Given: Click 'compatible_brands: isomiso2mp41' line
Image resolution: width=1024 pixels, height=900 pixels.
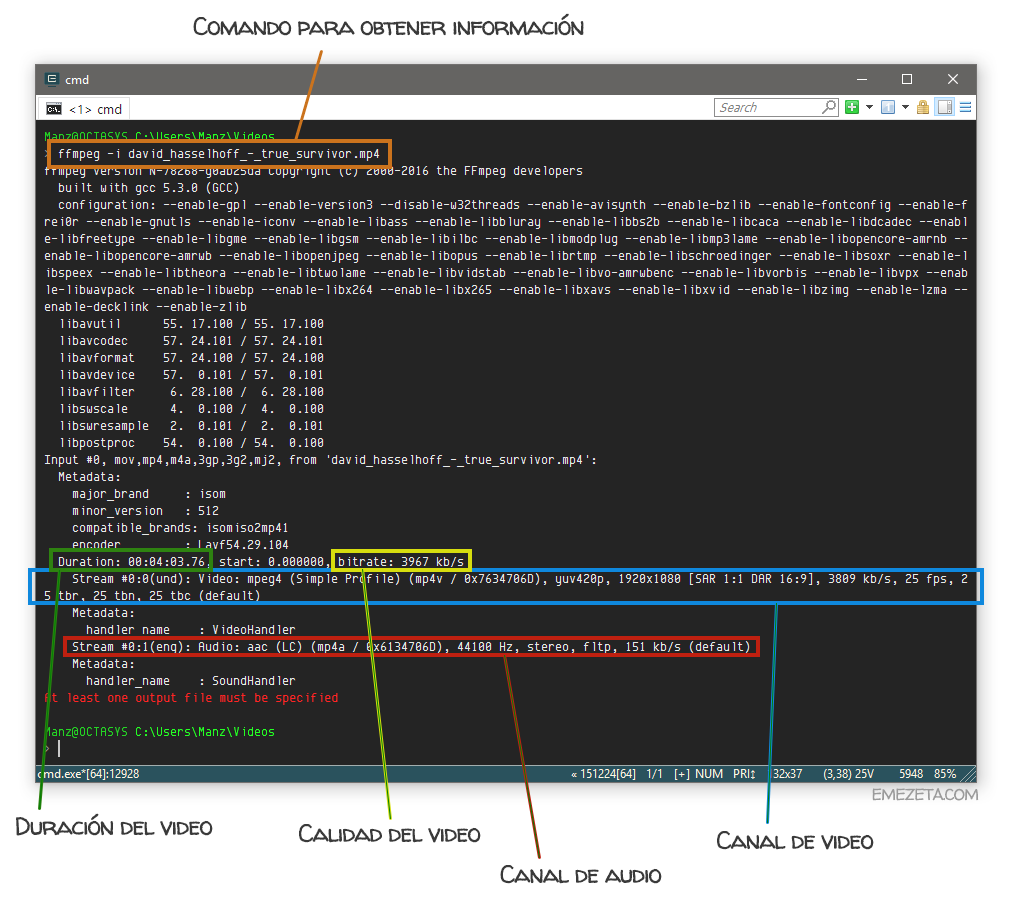Looking at the screenshot, I should tap(180, 528).
